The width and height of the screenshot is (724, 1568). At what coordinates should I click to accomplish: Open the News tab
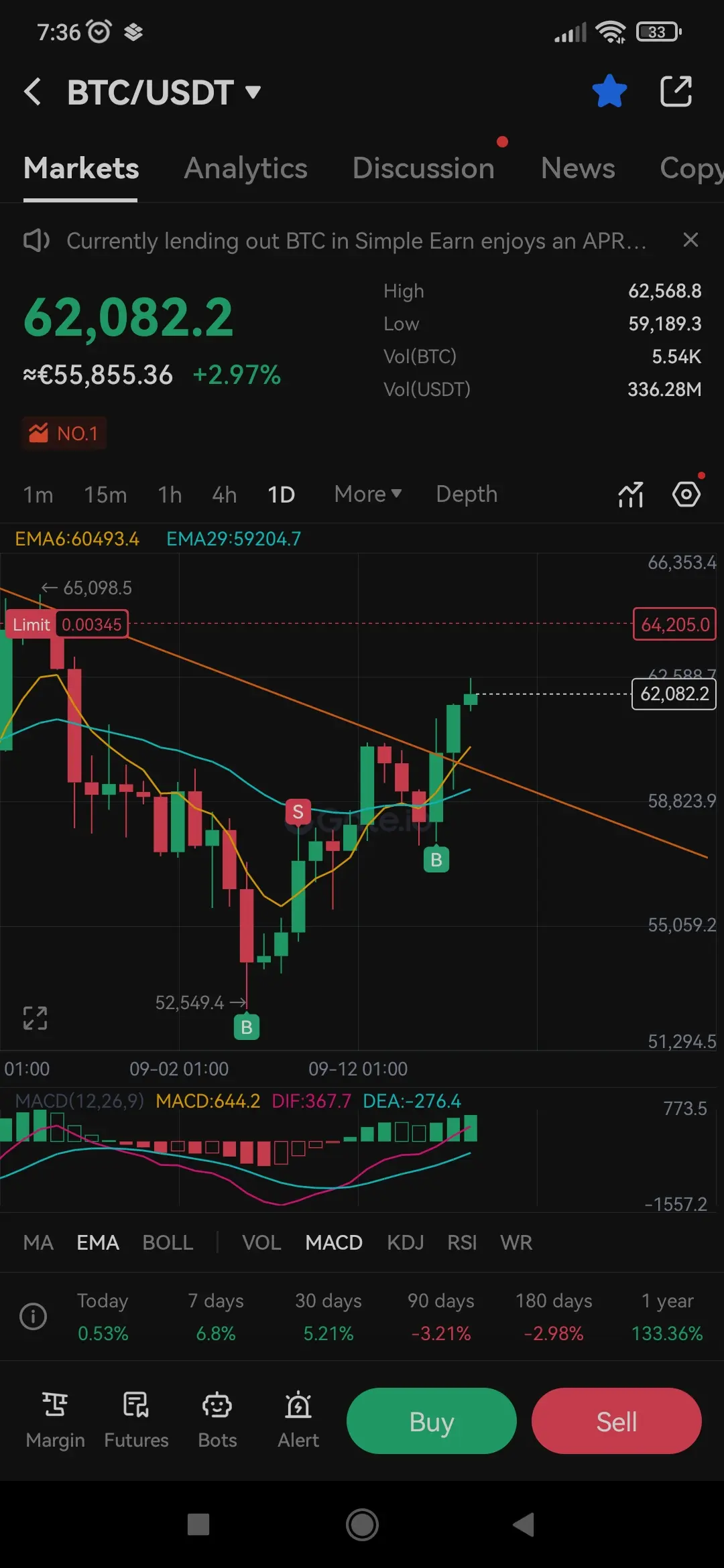coord(578,168)
